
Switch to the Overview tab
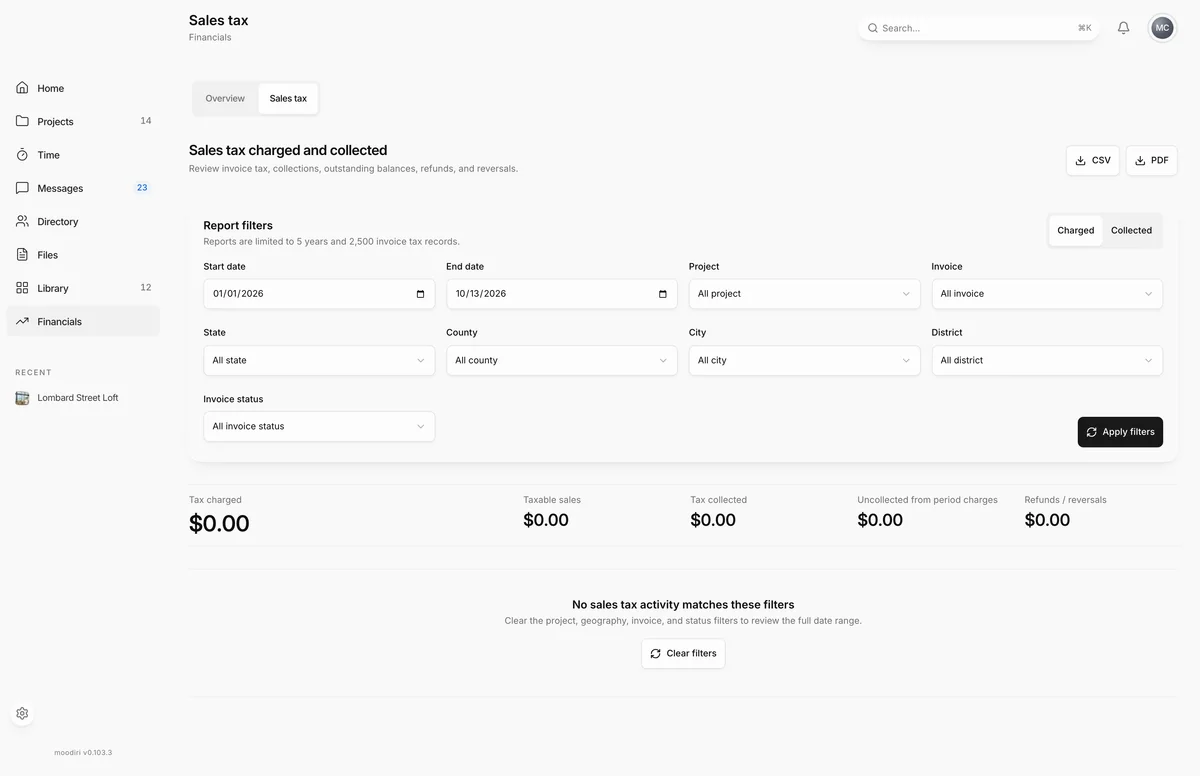click(225, 98)
